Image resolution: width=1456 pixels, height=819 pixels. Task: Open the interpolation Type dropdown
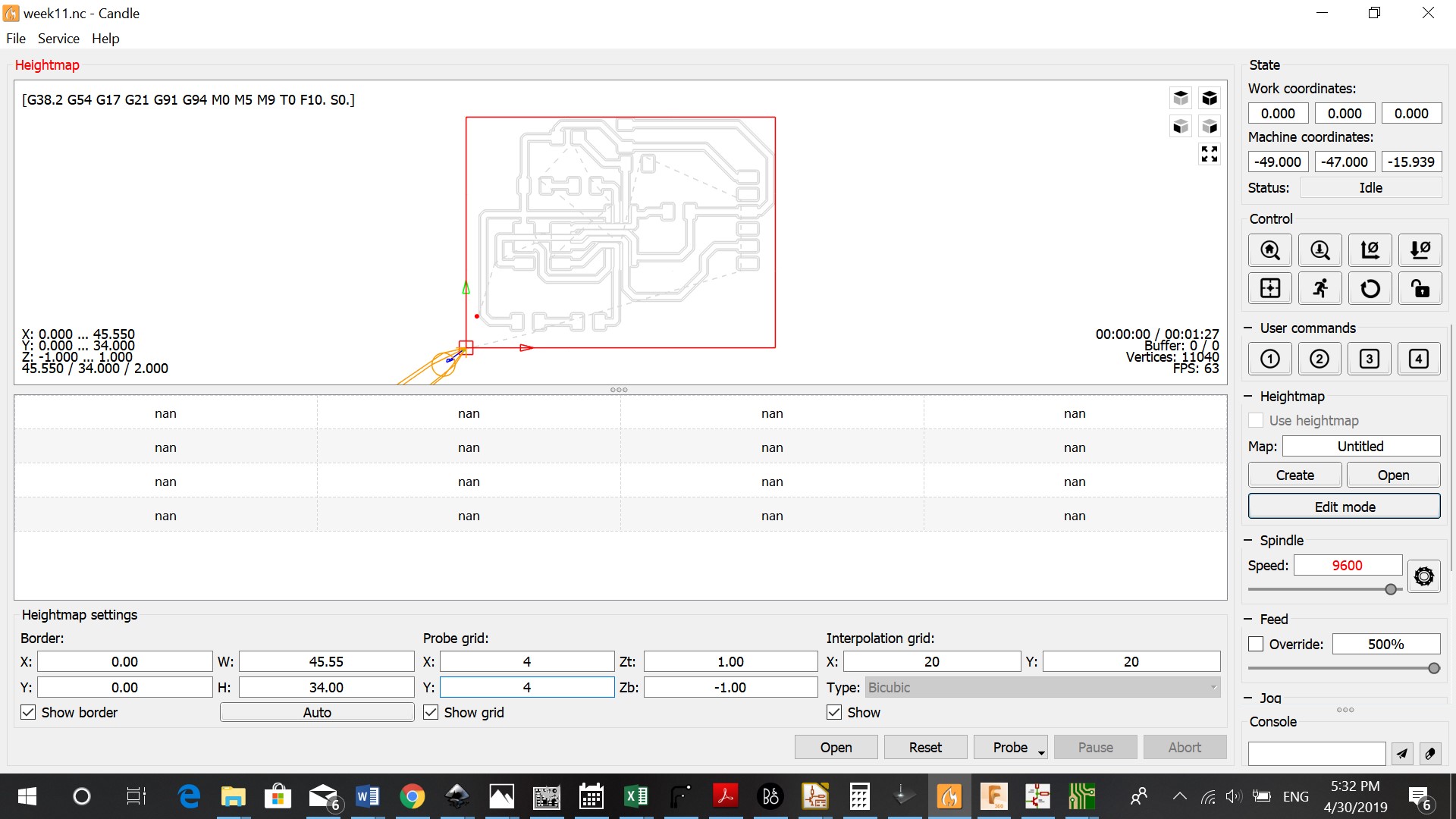(1043, 687)
